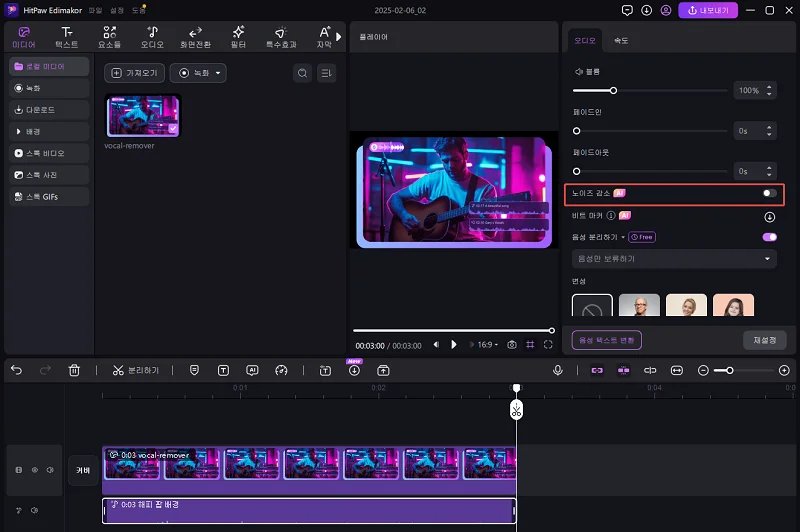Open the 녹화 record dropdown
This screenshot has height=532, width=800.
tap(198, 73)
